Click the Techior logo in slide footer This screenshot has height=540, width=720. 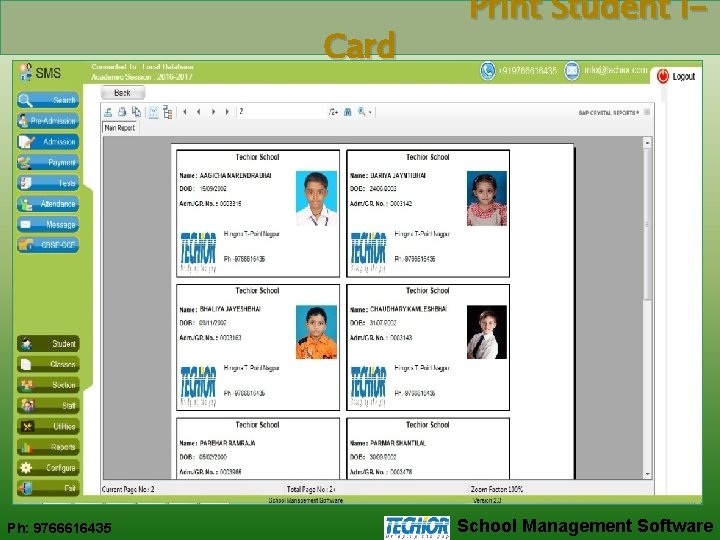[417, 527]
